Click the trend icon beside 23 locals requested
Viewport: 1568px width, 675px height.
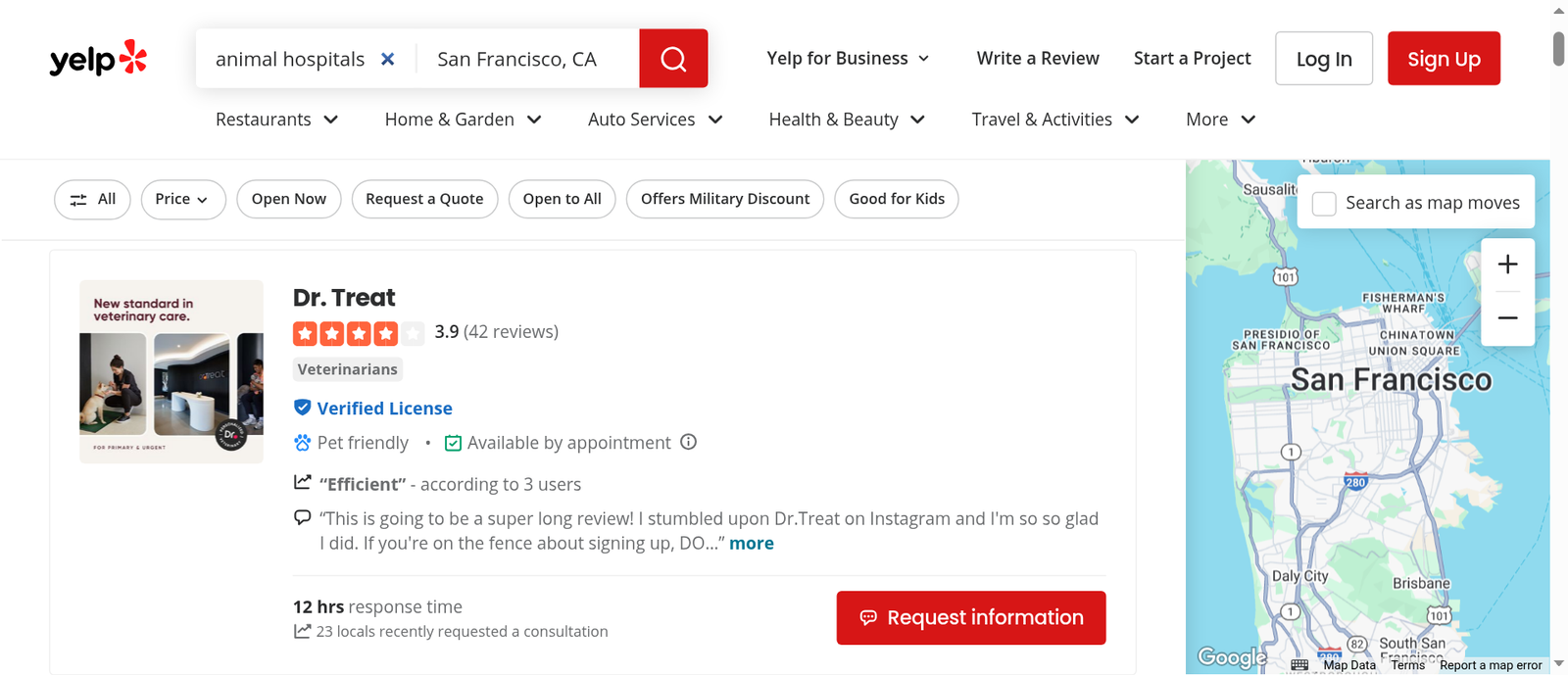(303, 631)
